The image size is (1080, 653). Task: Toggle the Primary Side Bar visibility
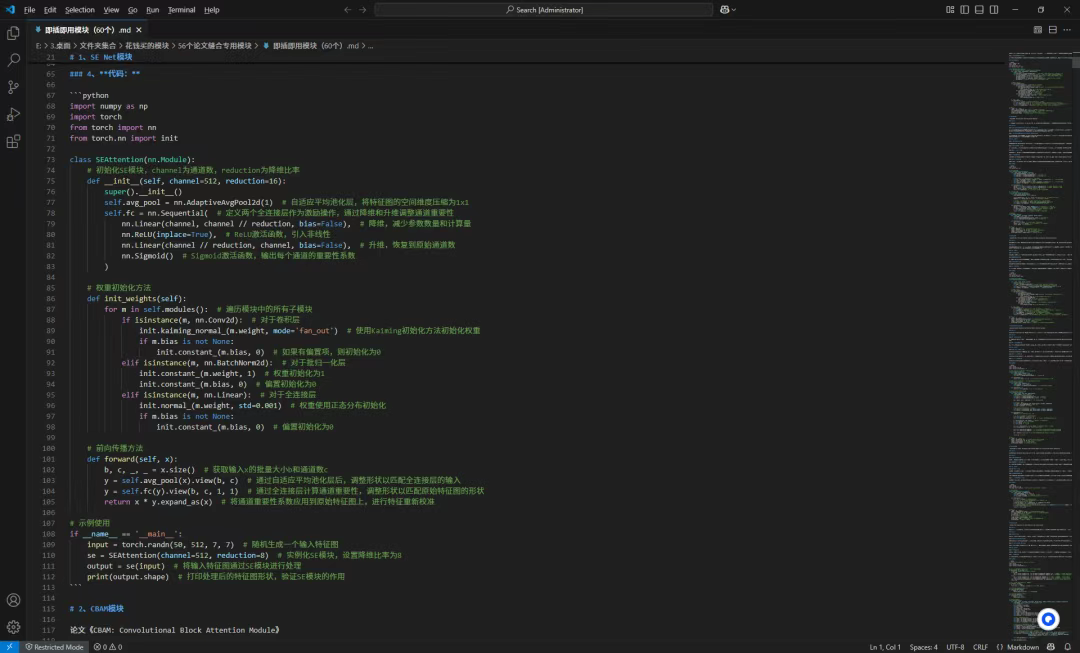coord(964,10)
